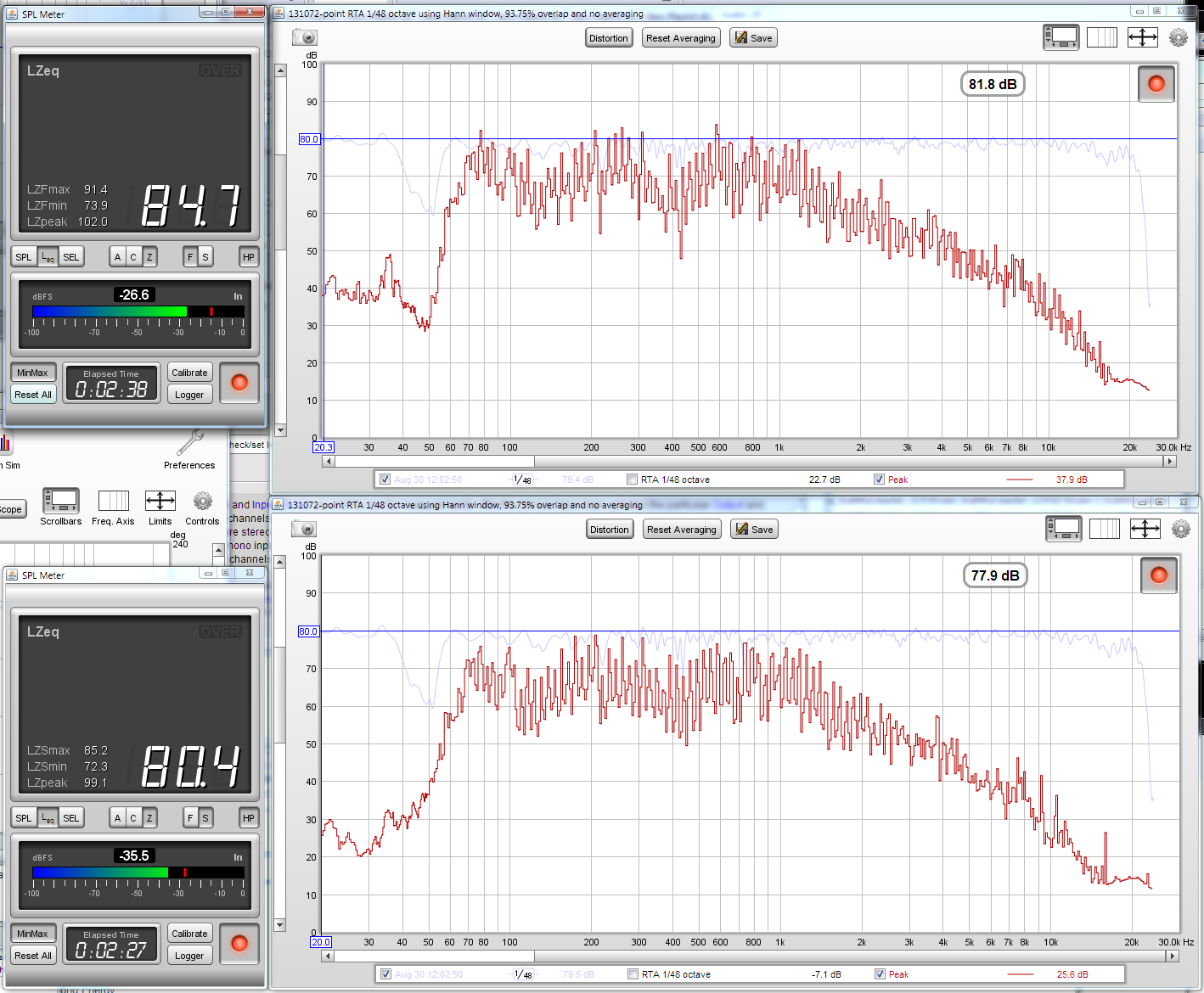This screenshot has width=1204, height=993.
Task: Click Reset Averaging in lower RTA window
Action: [x=682, y=530]
